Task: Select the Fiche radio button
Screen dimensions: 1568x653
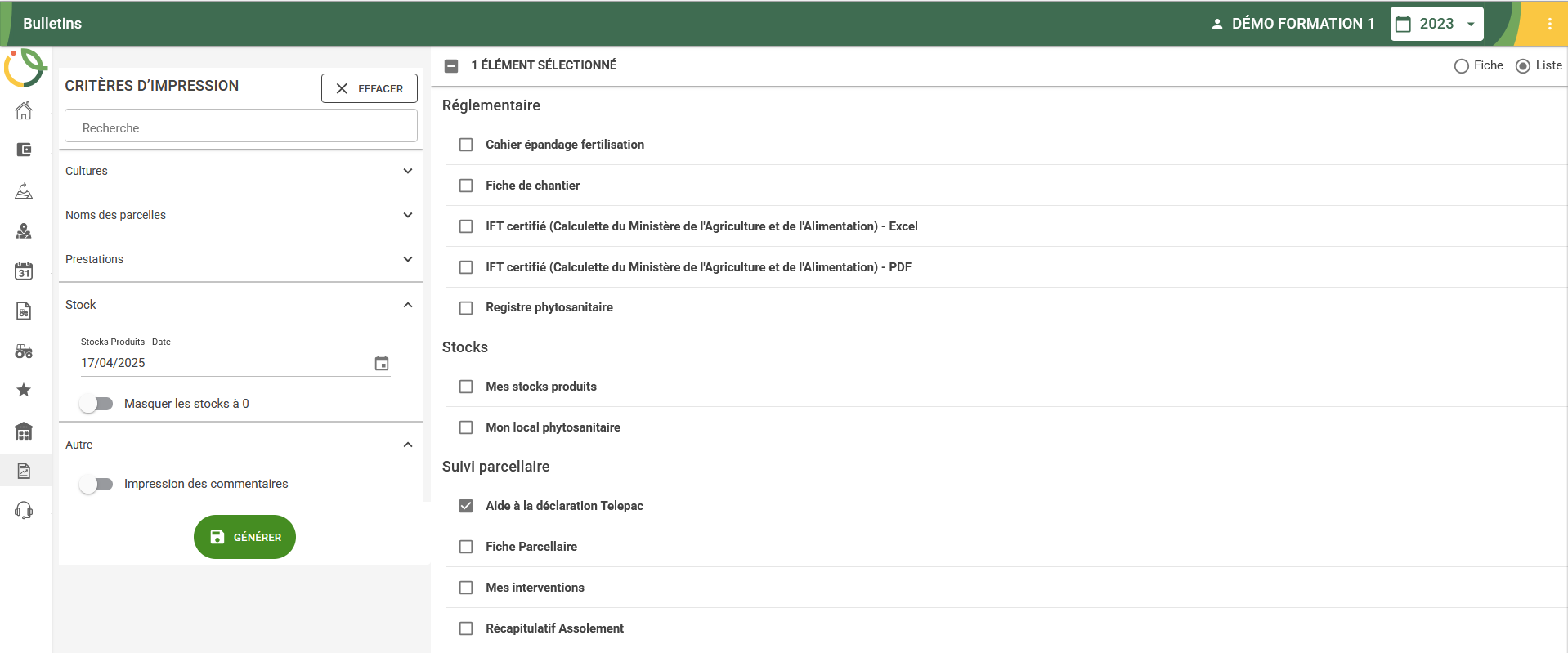Action: pyautogui.click(x=1462, y=66)
